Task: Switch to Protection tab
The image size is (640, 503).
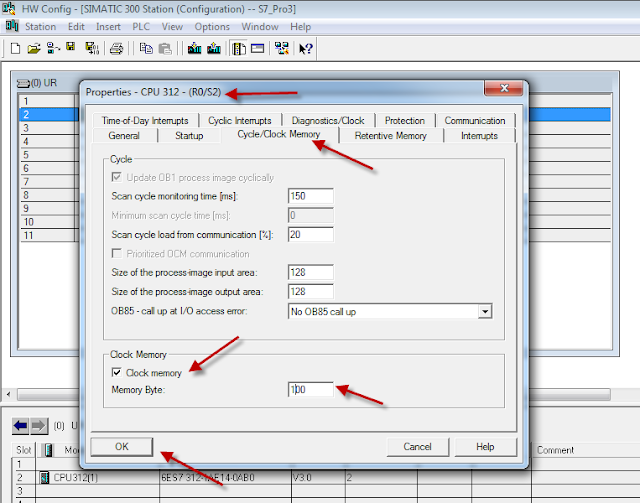Action: click(404, 120)
